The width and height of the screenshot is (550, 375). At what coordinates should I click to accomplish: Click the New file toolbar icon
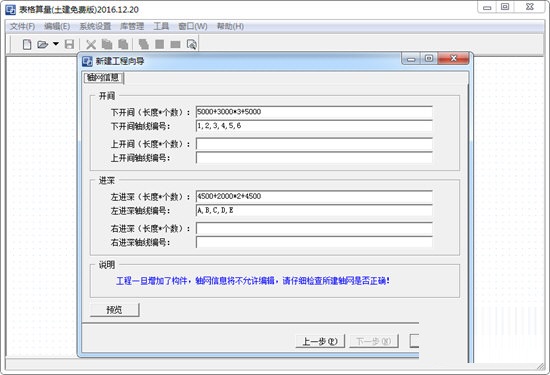coord(27,45)
